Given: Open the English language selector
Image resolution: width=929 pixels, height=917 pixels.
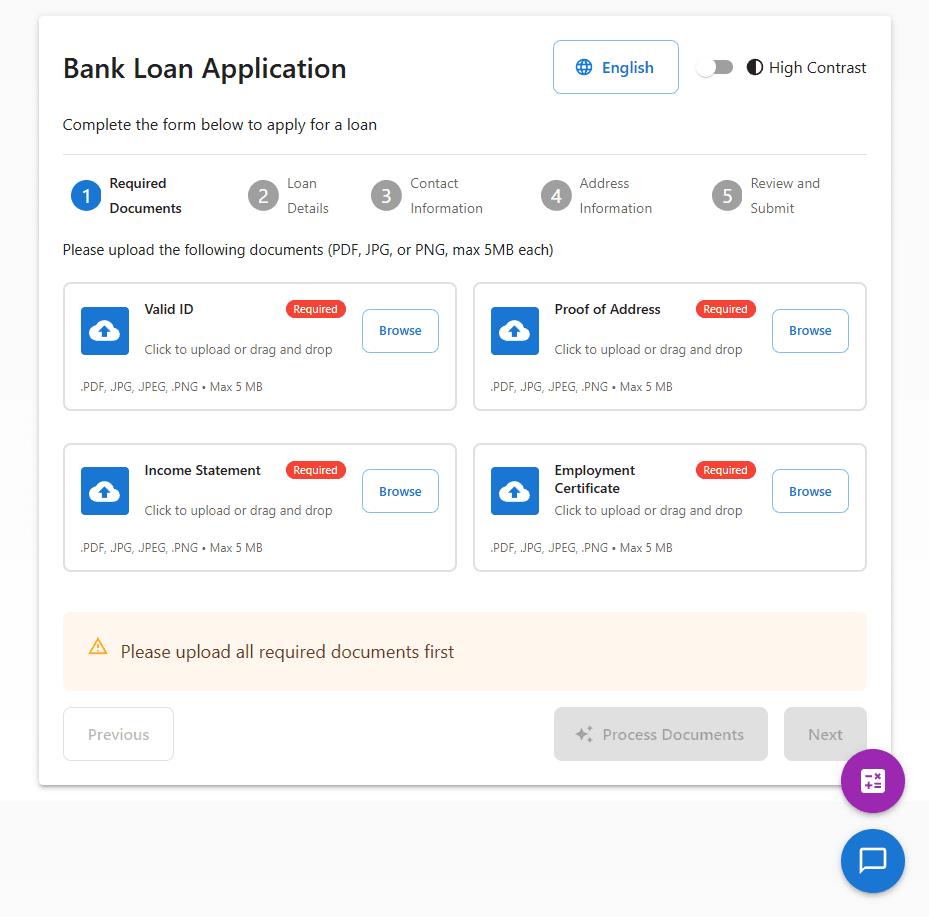Looking at the screenshot, I should 615,67.
